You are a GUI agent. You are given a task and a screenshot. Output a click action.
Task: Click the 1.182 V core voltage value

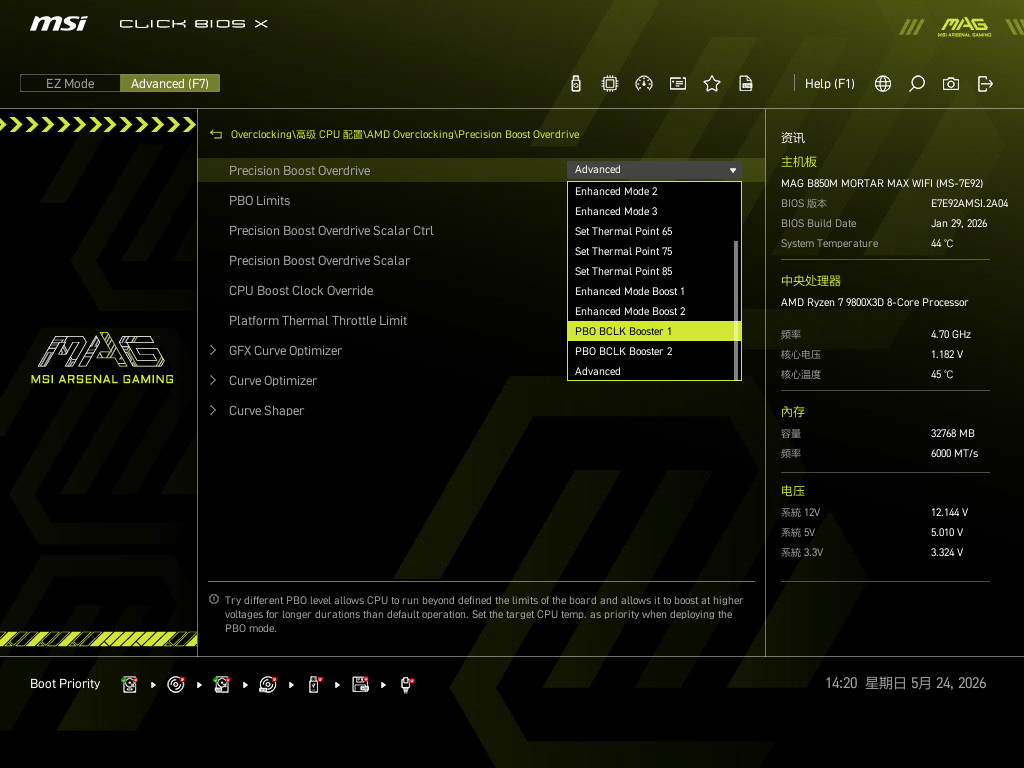(947, 355)
